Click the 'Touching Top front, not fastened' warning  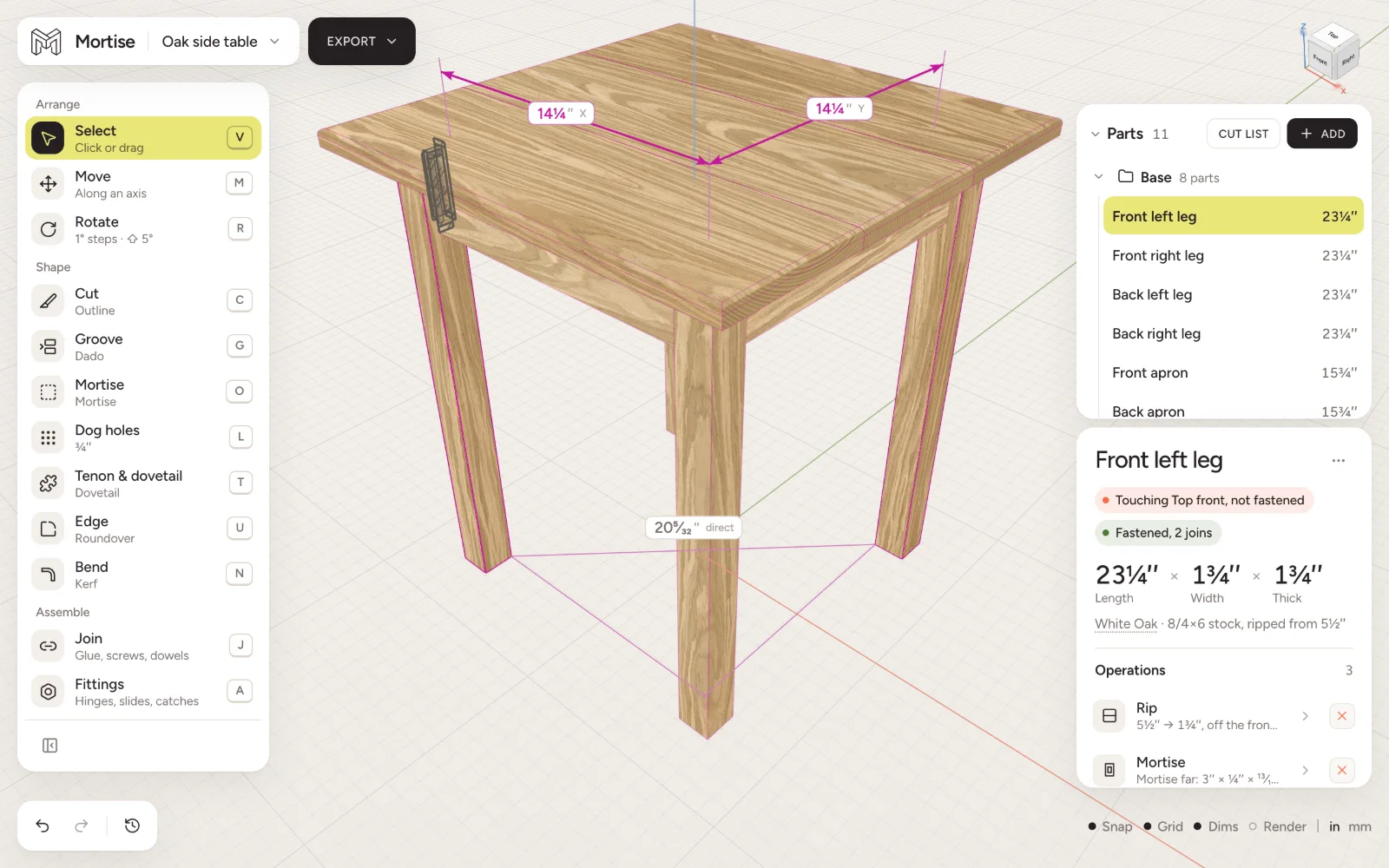click(x=1203, y=500)
